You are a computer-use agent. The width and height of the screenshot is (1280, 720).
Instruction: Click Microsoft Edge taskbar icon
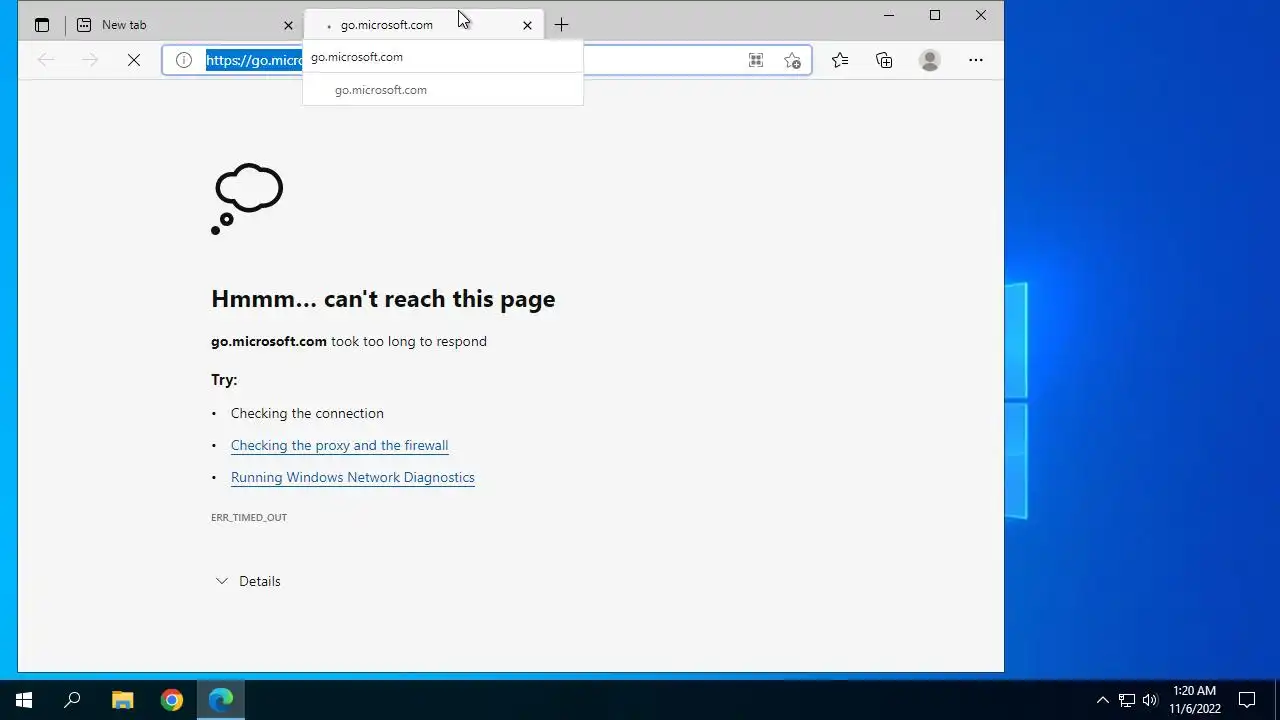pyautogui.click(x=221, y=700)
